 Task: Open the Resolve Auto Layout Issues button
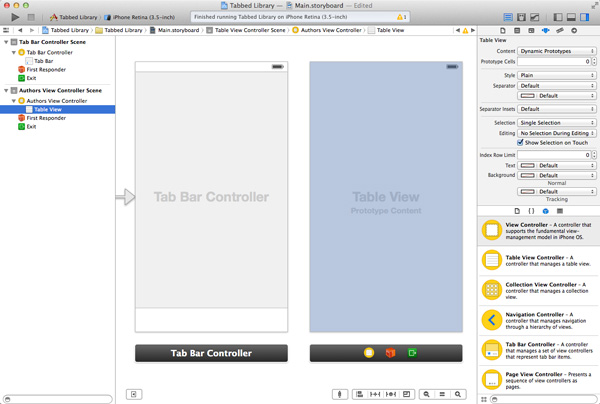pyautogui.click(x=391, y=394)
